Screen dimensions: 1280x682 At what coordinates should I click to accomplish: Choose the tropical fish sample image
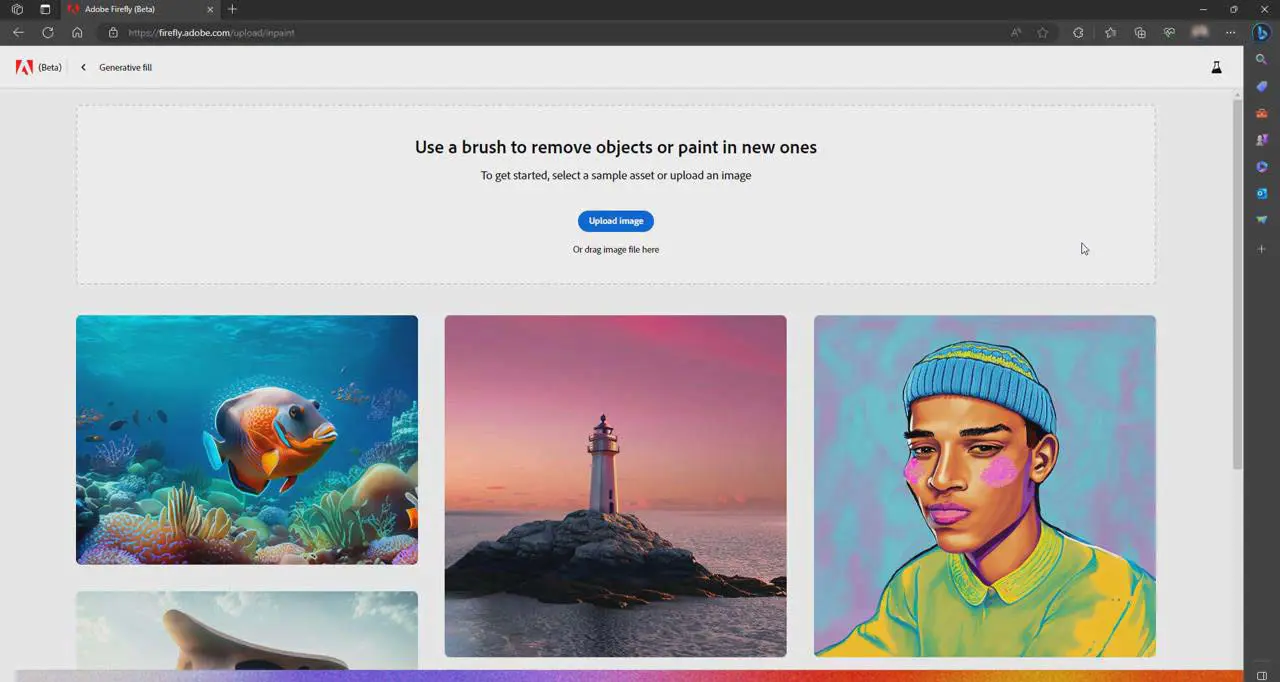coord(247,440)
